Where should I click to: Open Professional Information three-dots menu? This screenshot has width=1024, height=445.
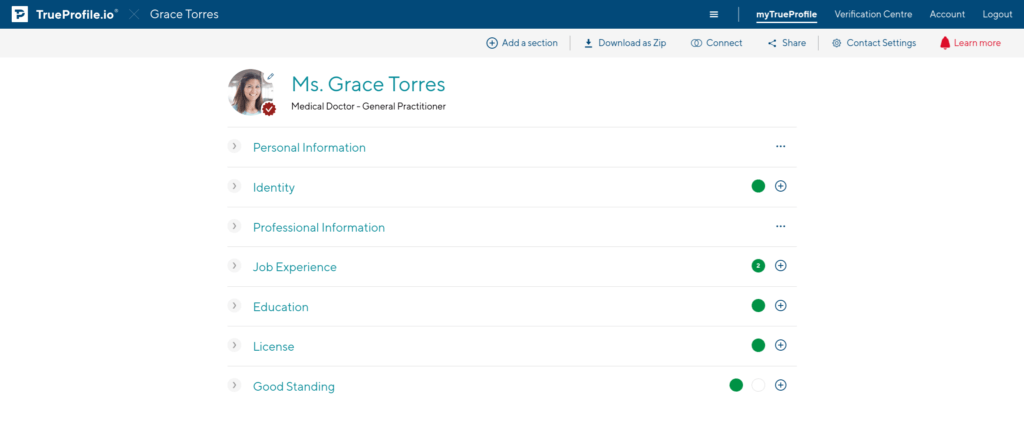[x=780, y=226]
